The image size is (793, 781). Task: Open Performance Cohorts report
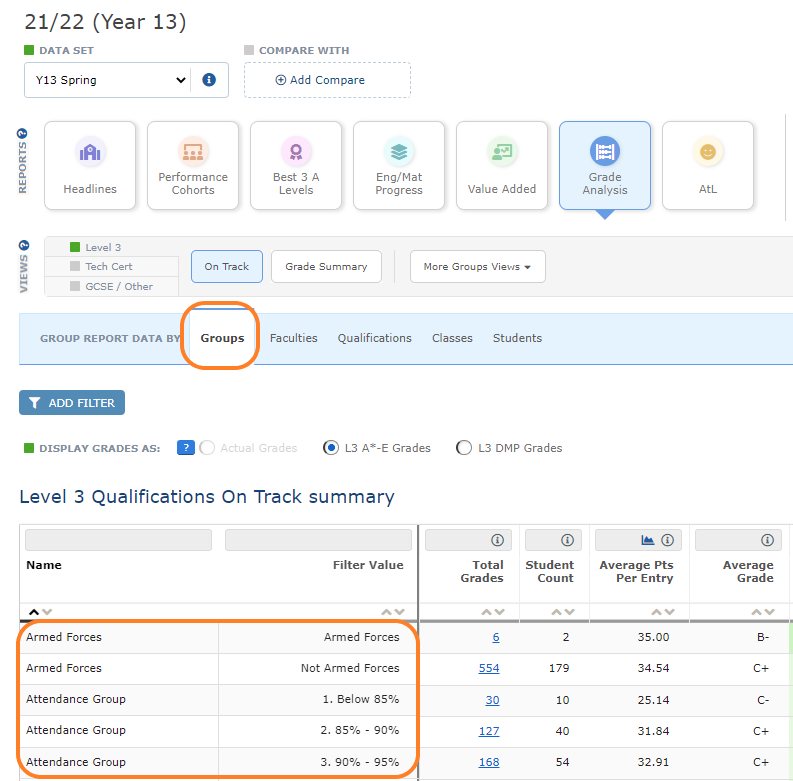click(x=193, y=166)
